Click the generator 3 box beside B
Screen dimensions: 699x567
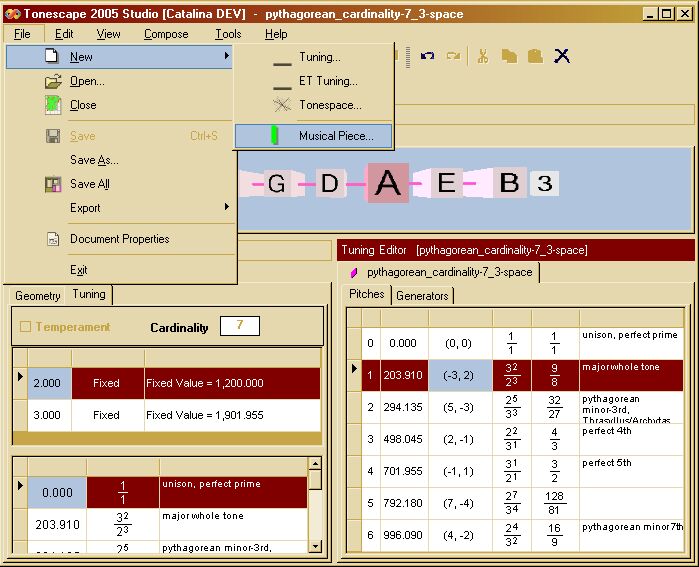[544, 183]
